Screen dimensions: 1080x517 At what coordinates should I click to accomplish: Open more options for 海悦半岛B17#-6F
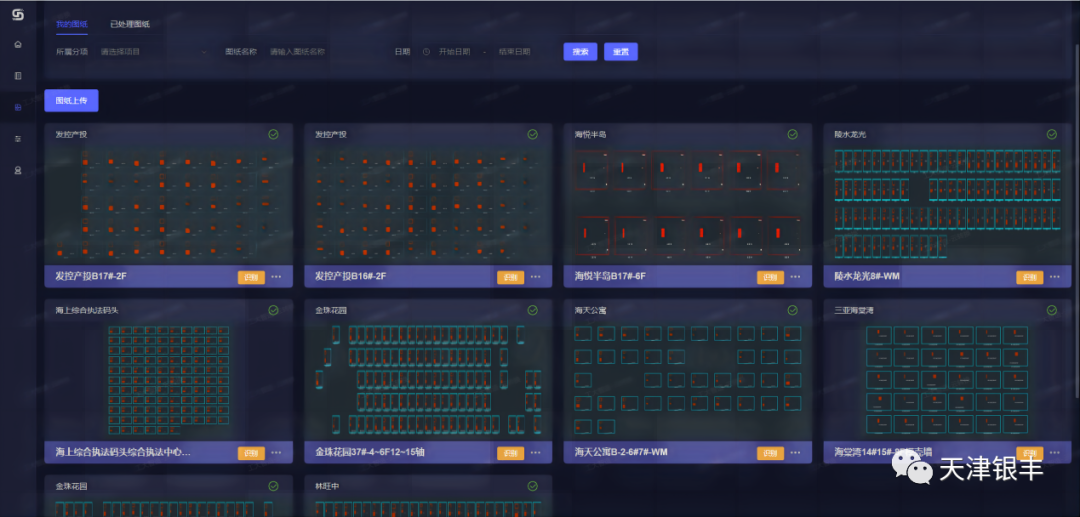[796, 277]
